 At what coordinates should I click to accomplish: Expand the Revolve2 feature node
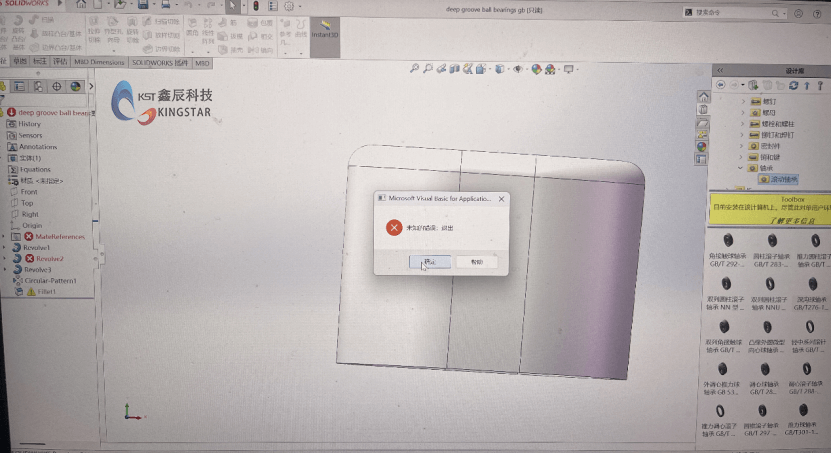[4, 259]
